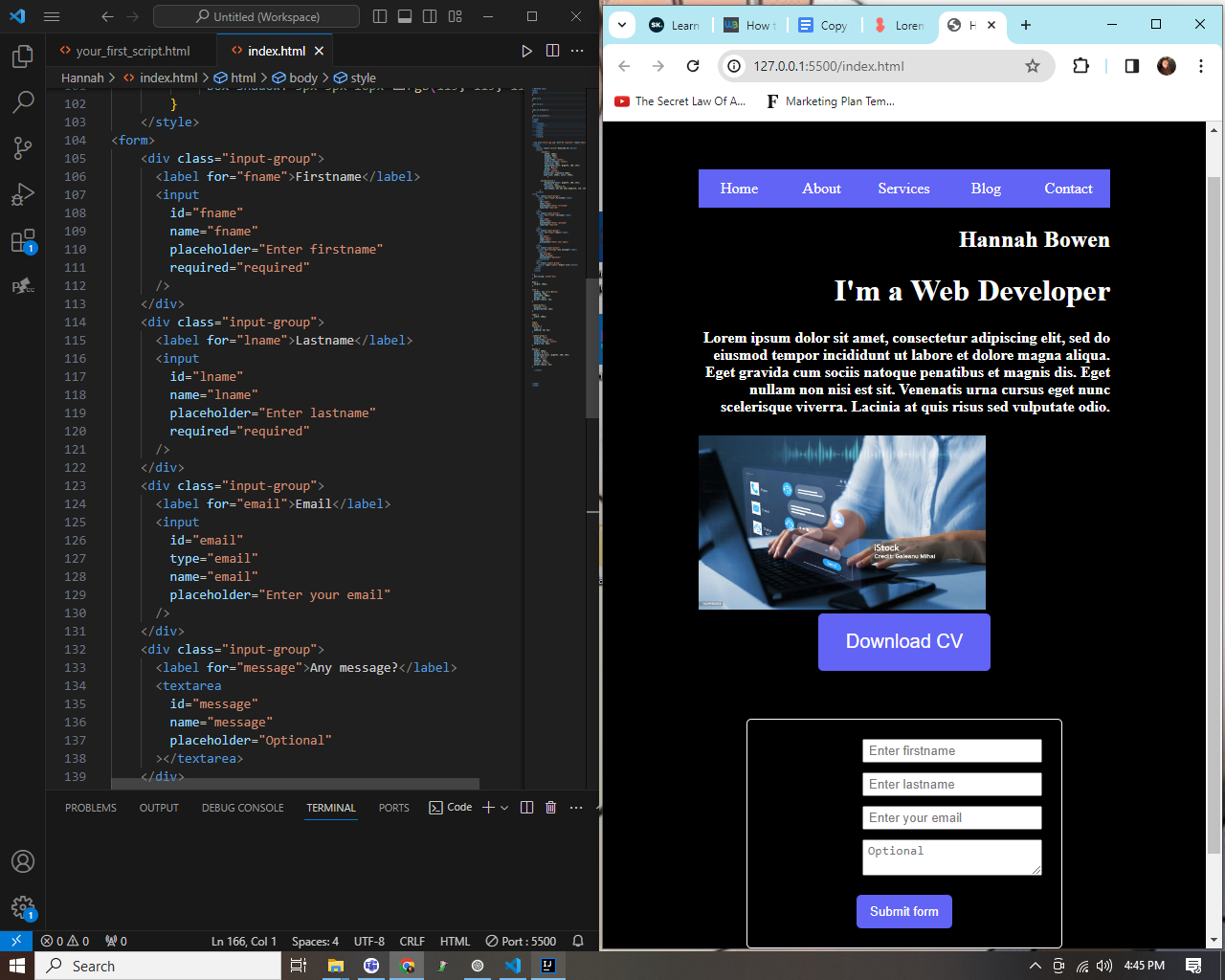This screenshot has height=980, width=1225.
Task: Open VS Code notifications bell
Action: click(x=578, y=941)
